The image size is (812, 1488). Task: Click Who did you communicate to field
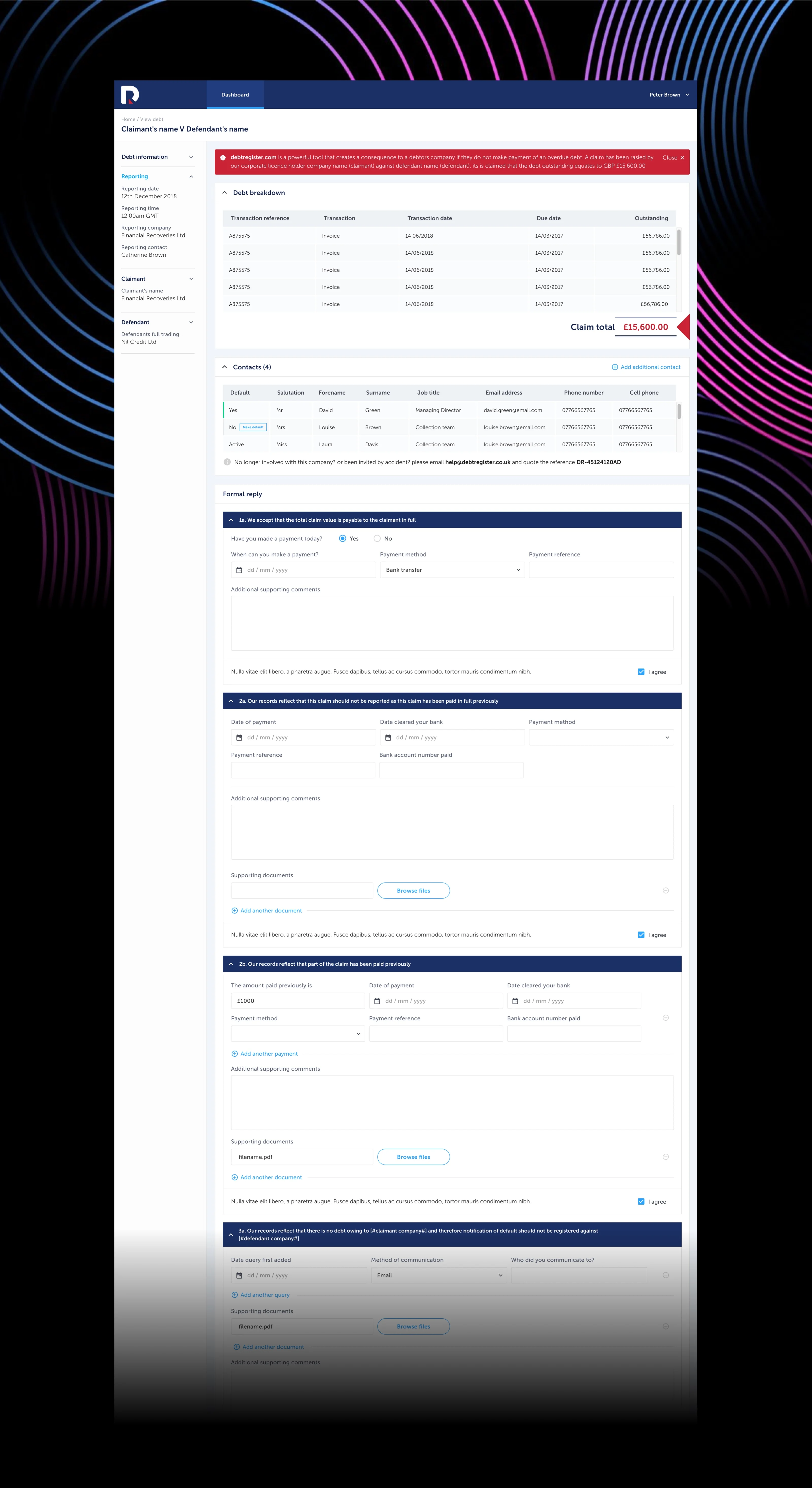579,1276
